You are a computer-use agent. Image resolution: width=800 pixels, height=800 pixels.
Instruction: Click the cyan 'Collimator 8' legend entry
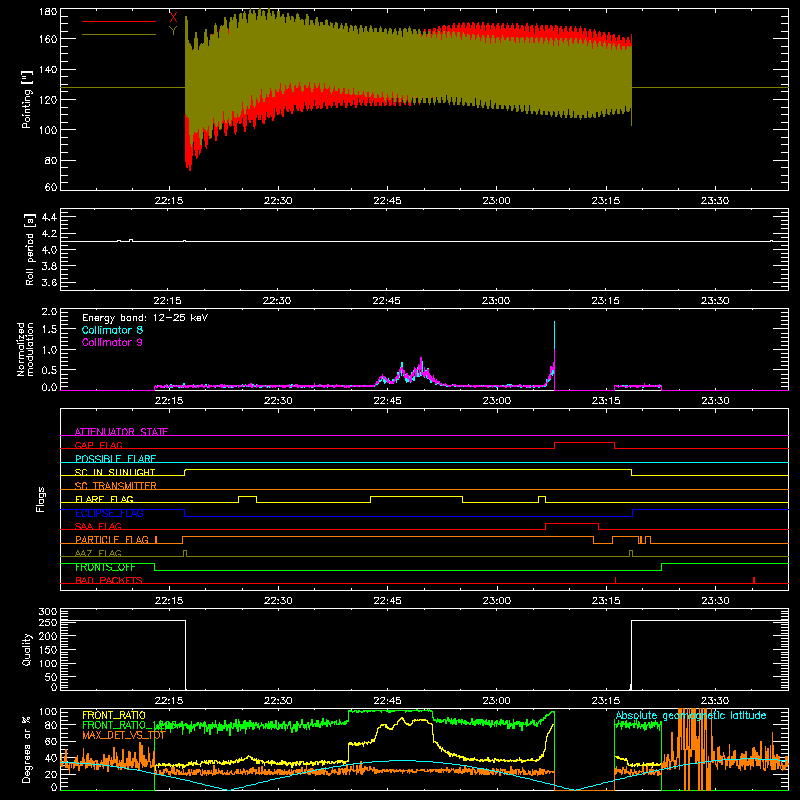[x=112, y=330]
